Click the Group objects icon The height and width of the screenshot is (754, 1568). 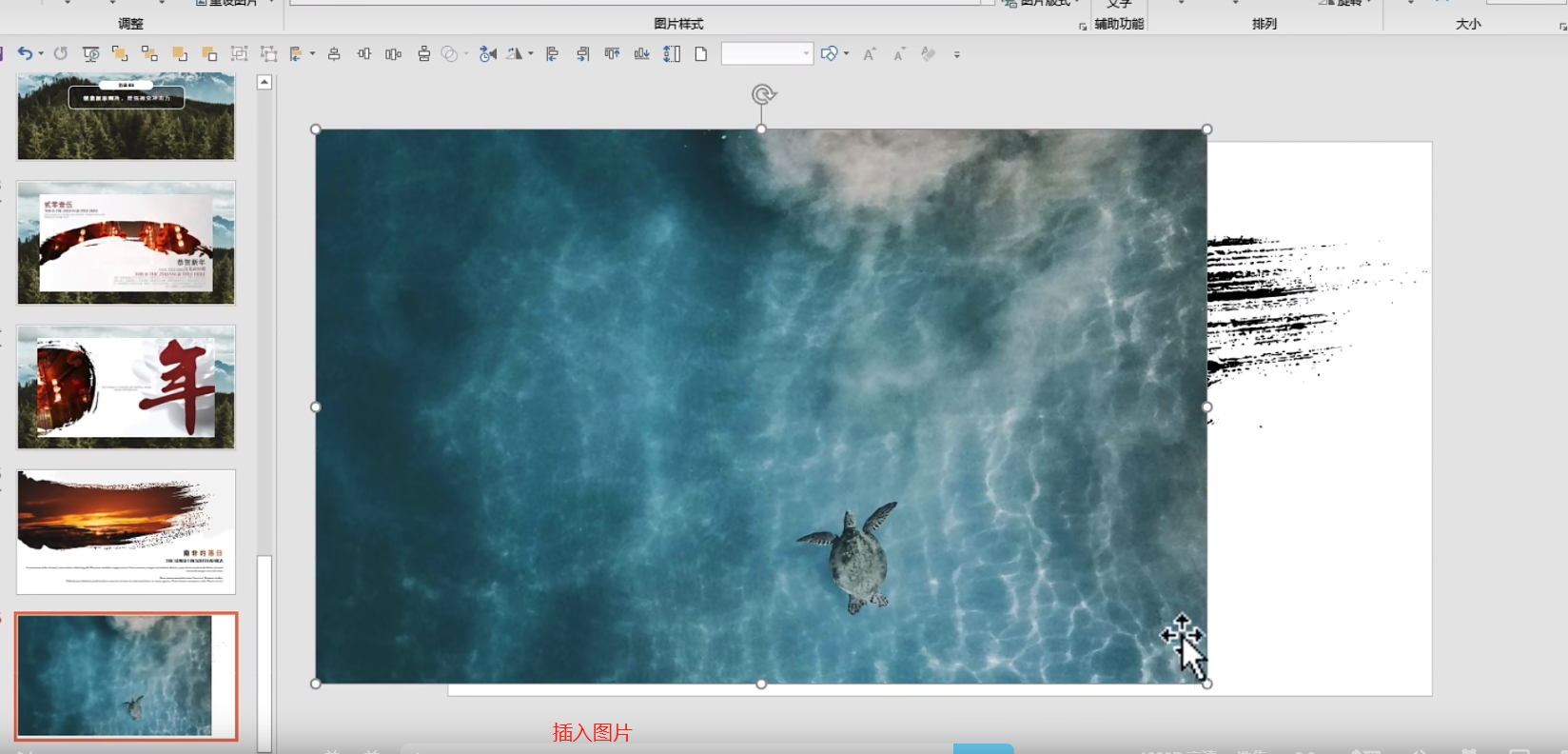point(239,54)
